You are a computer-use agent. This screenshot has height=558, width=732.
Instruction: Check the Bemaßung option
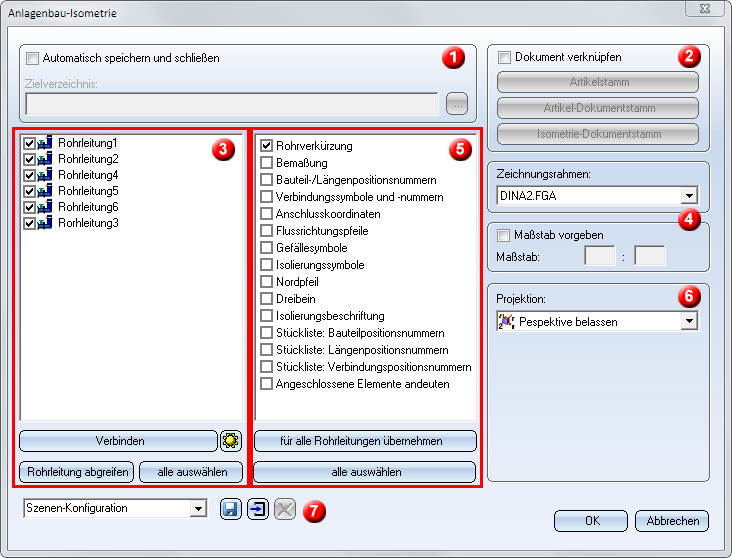267,162
